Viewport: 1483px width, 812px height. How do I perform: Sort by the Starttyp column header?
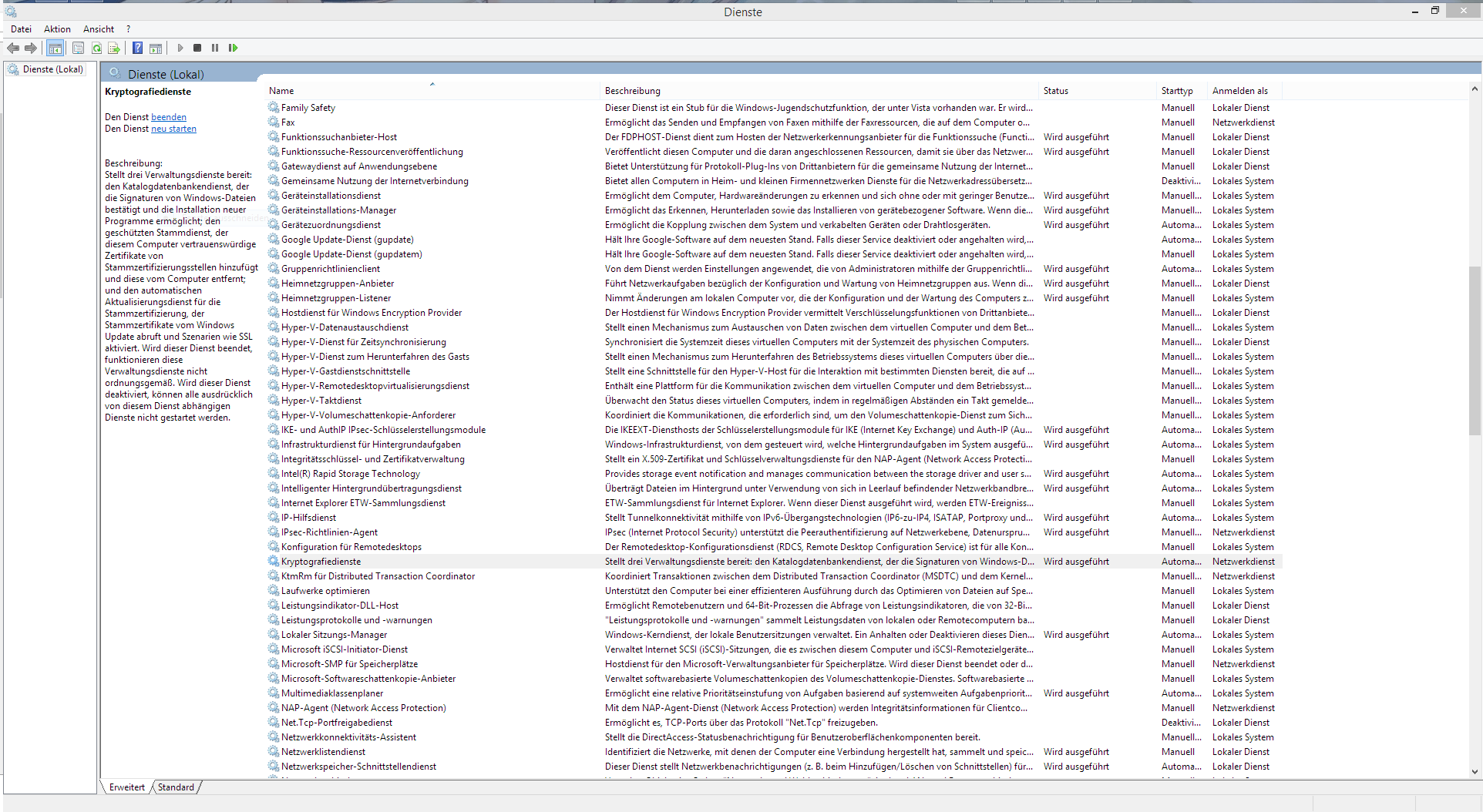click(1182, 91)
